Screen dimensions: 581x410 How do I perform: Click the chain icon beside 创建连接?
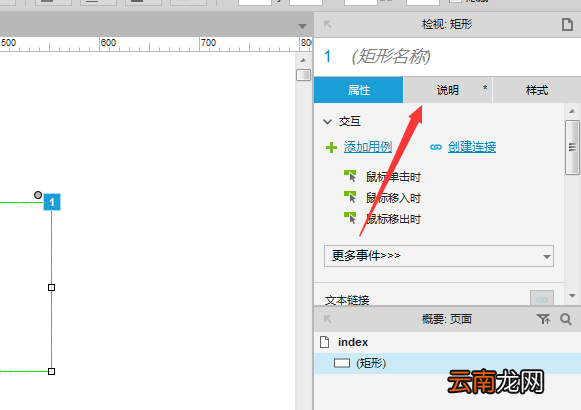(436, 147)
